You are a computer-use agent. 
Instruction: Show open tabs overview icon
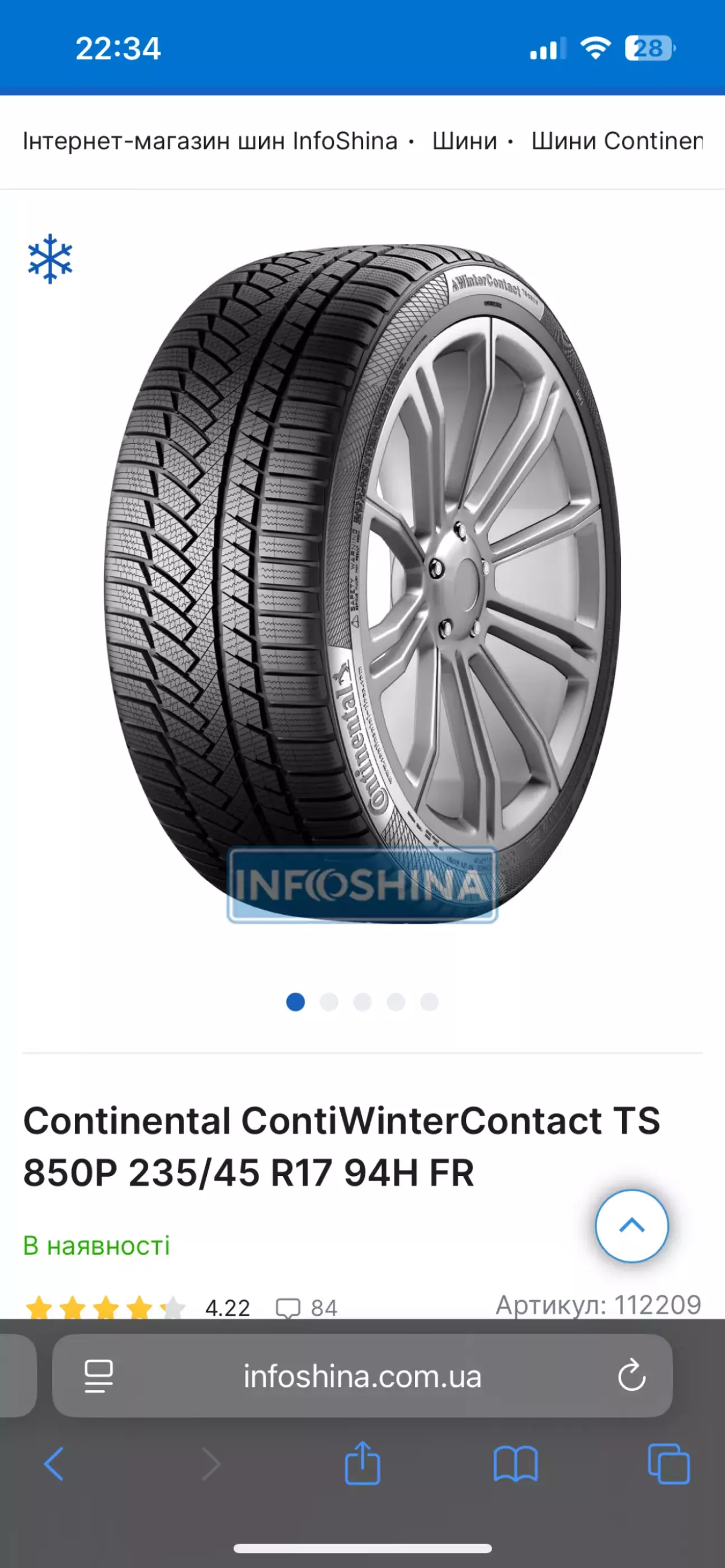click(668, 1463)
